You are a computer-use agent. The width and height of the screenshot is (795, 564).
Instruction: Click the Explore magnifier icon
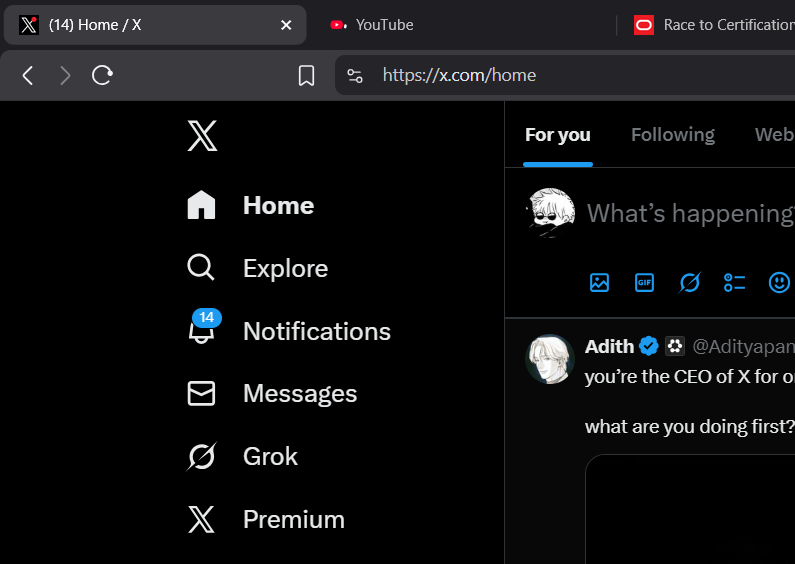coord(201,267)
